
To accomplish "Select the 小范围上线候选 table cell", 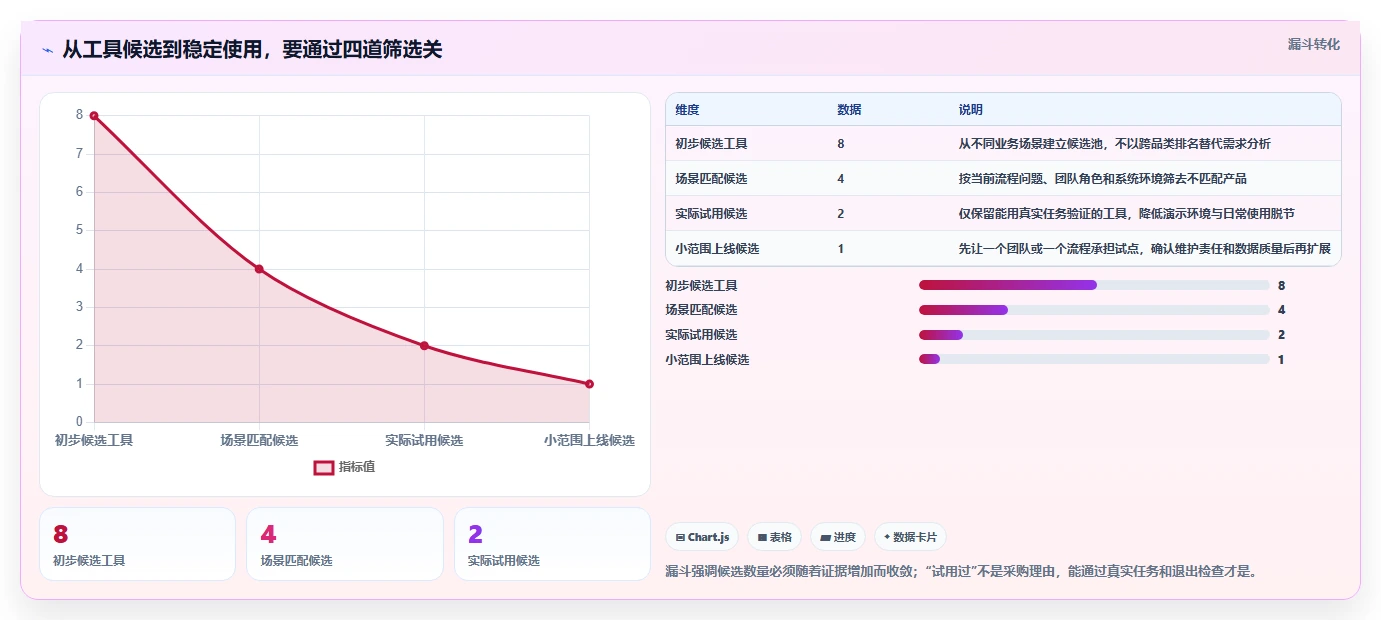I will [x=717, y=249].
